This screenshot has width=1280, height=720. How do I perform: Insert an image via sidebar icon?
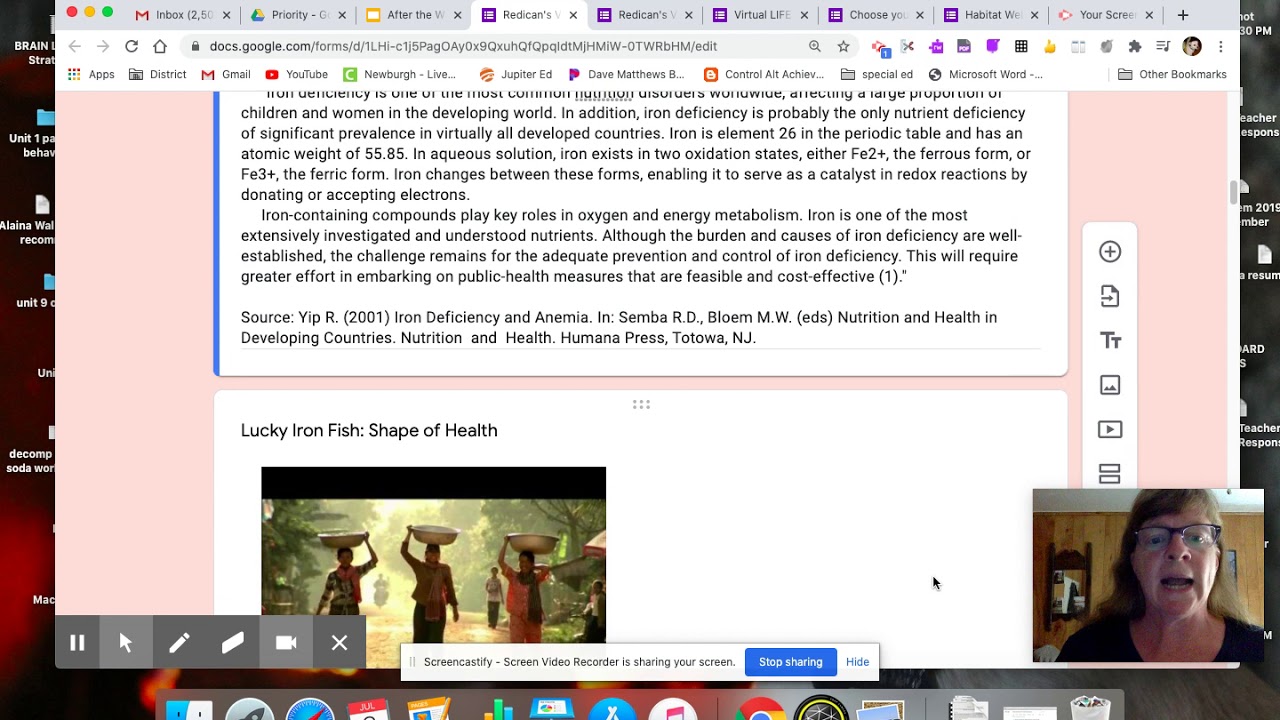coord(1110,385)
